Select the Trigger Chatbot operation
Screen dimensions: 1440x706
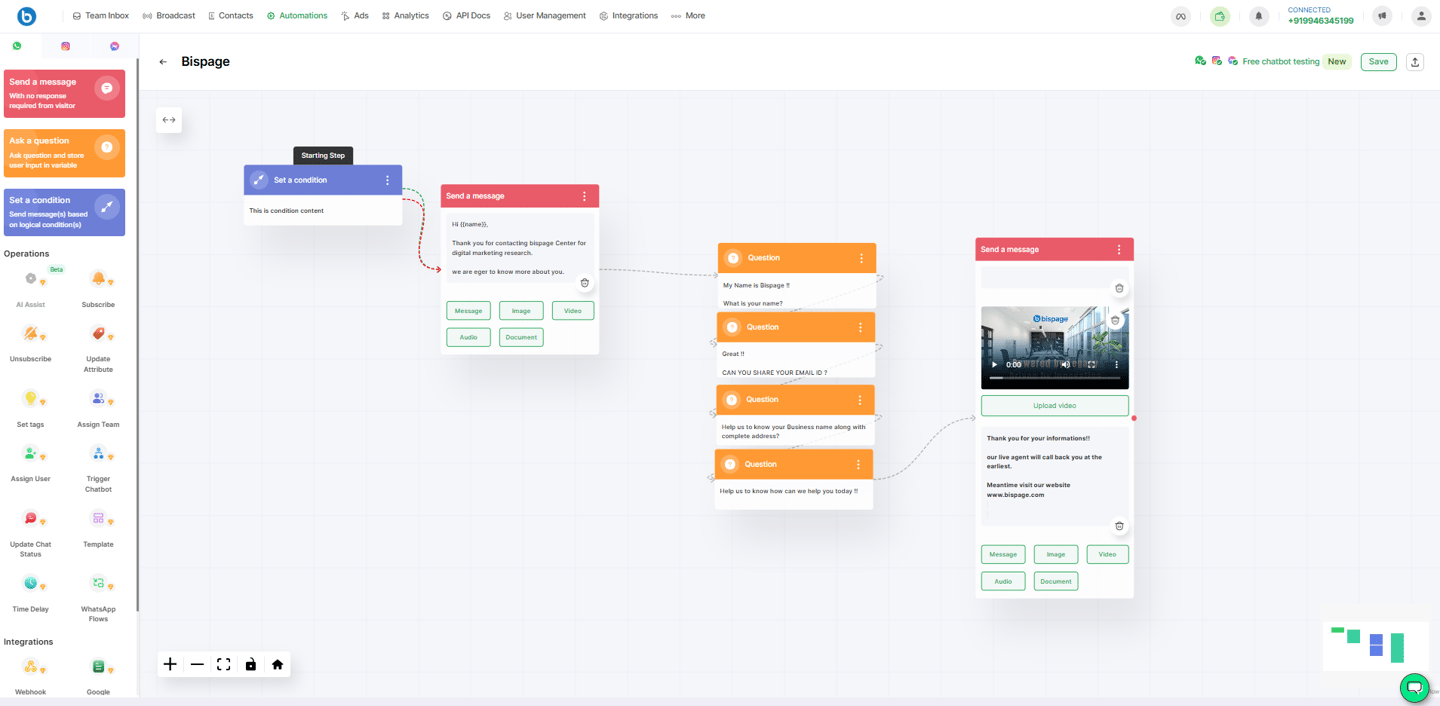click(x=98, y=467)
